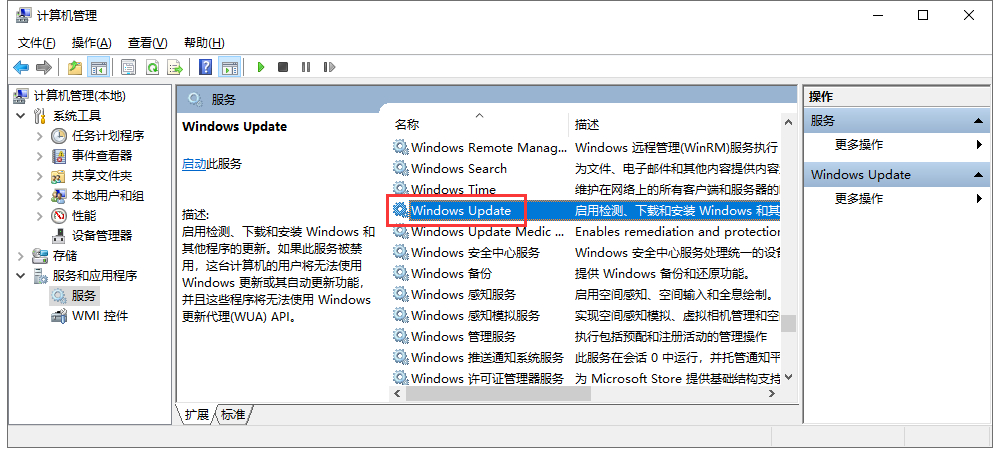Viewport: 1000px width, 455px height.
Task: Open the 操作(A) menu
Action: pyautogui.click(x=92, y=43)
